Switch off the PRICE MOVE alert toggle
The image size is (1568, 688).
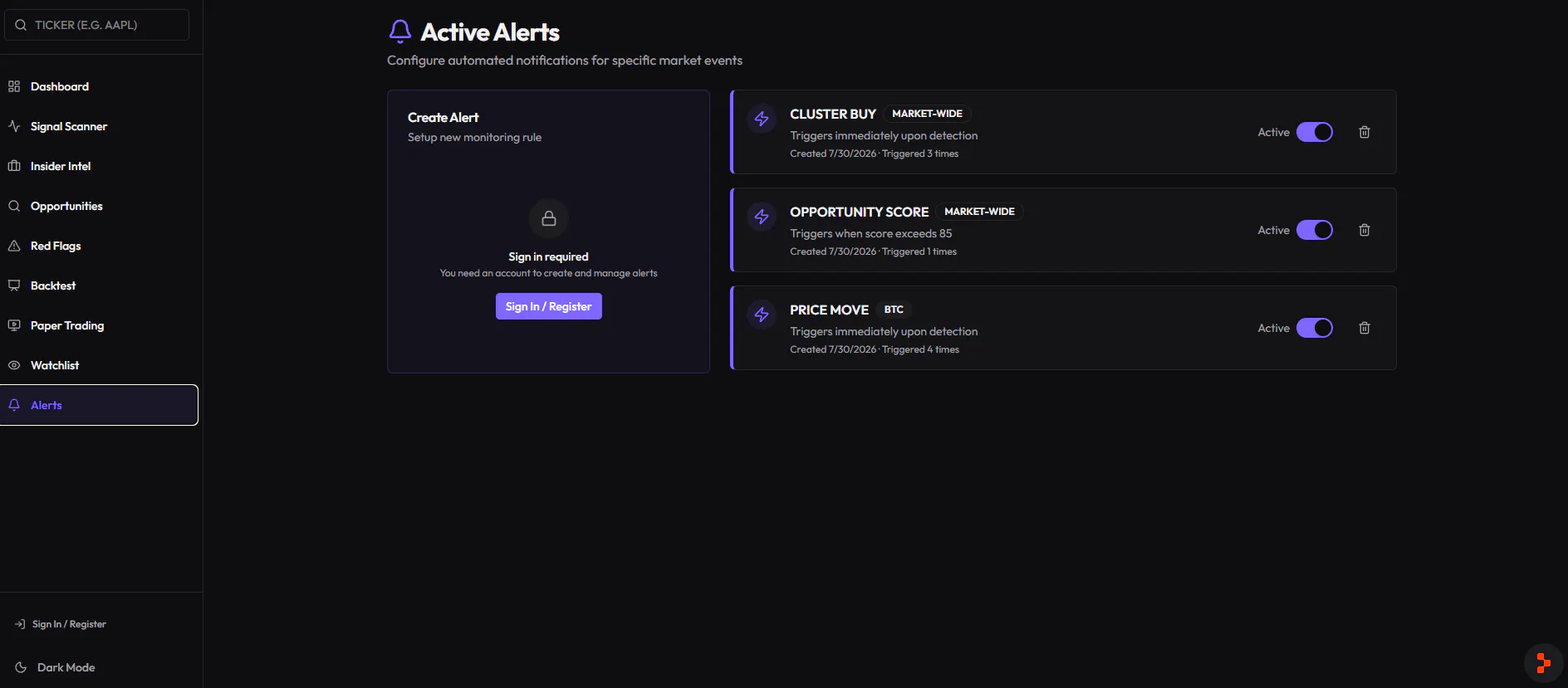(1315, 328)
